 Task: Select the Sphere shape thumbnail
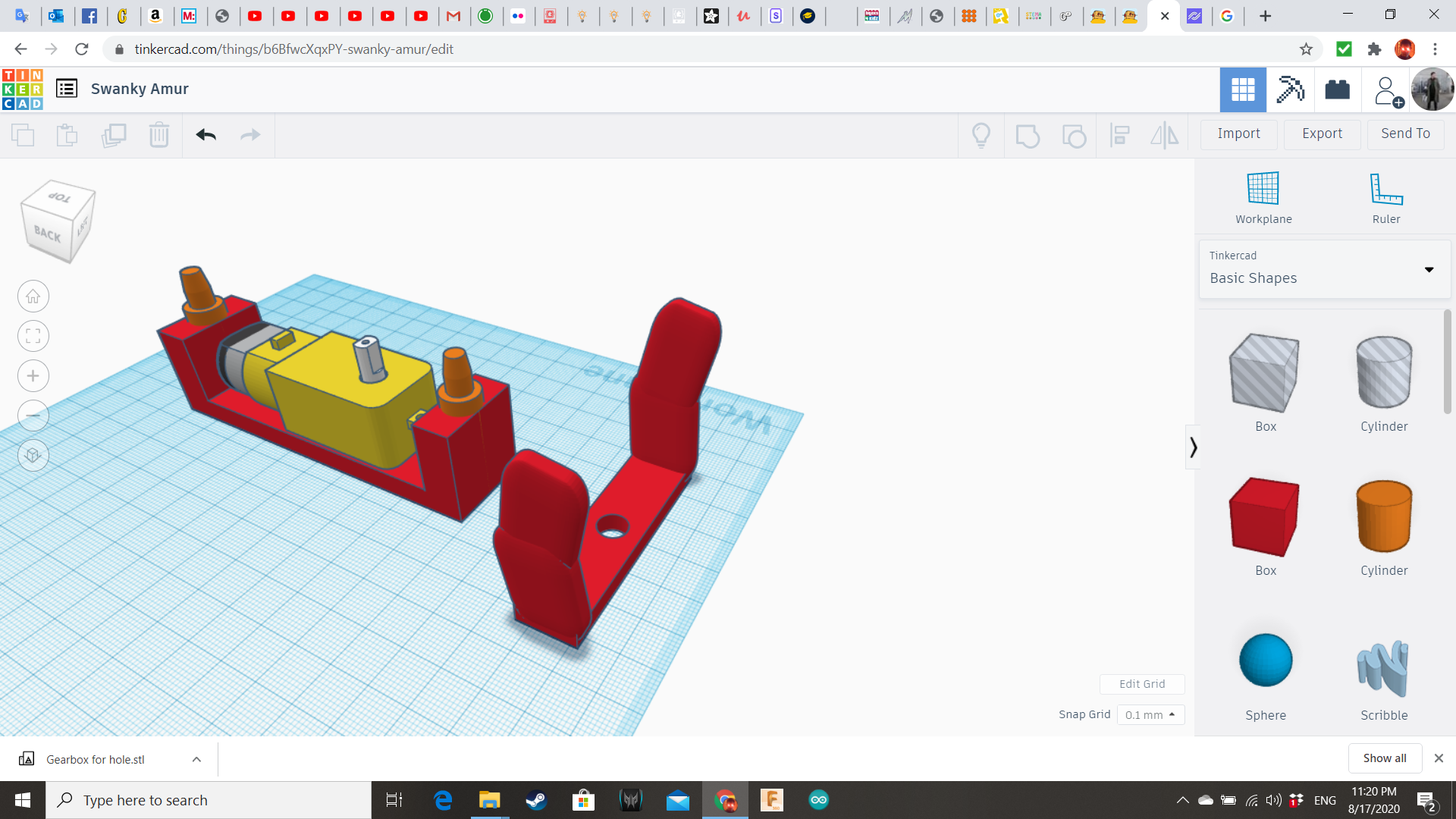[1265, 660]
